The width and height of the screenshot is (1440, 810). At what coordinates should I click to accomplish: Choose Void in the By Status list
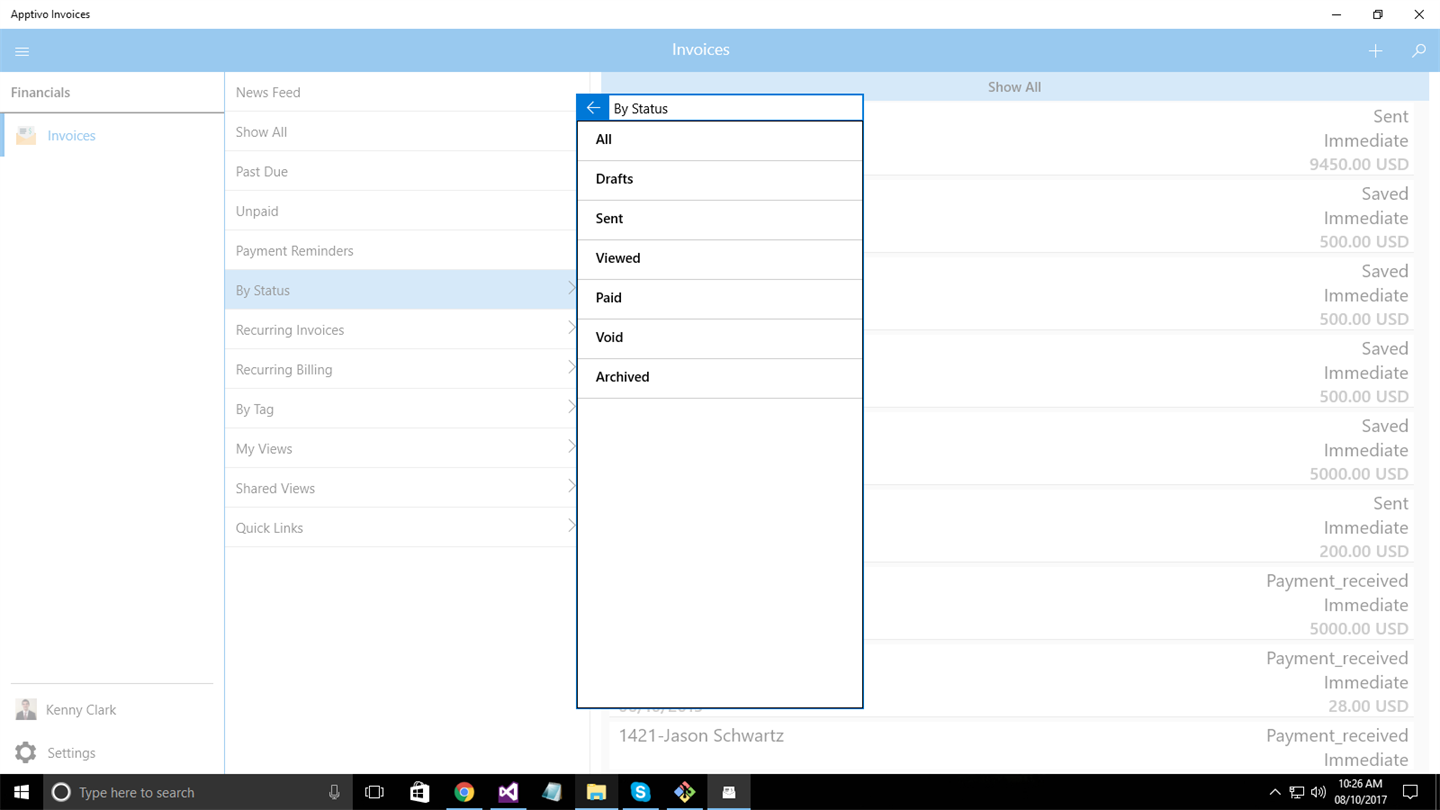click(x=720, y=338)
